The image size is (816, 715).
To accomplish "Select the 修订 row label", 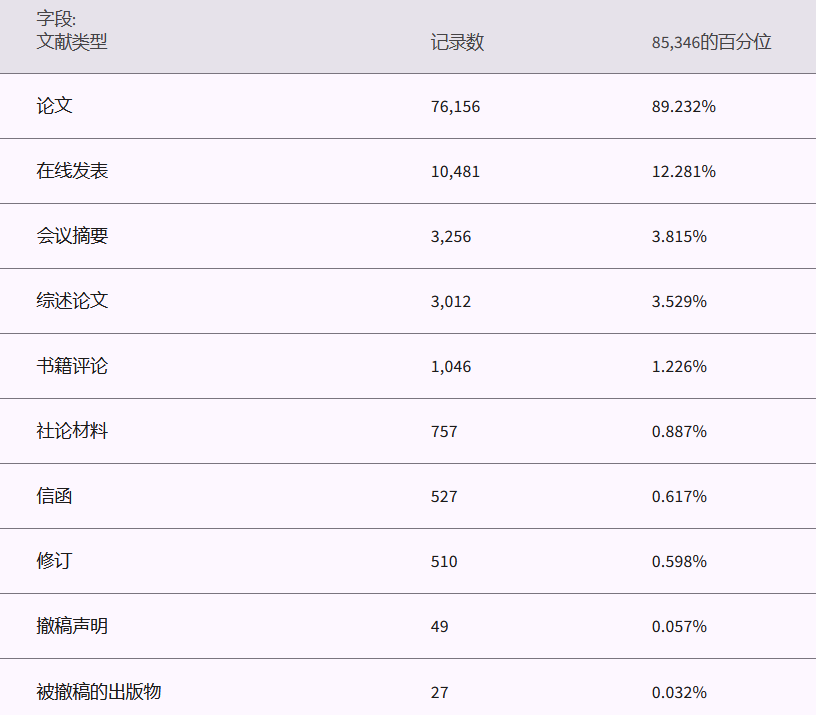I will point(55,561).
